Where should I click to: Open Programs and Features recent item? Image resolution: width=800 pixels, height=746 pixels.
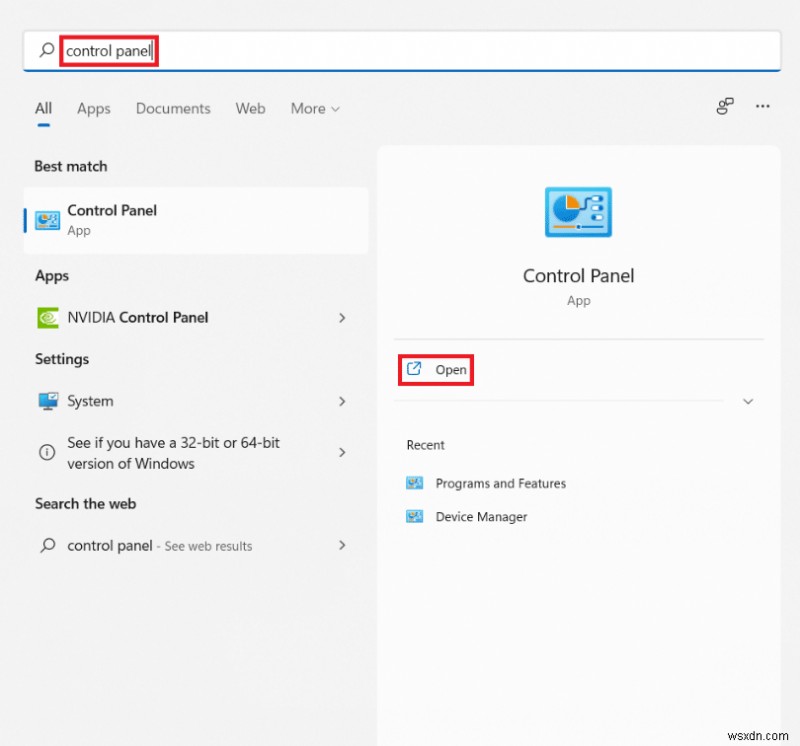click(x=486, y=483)
